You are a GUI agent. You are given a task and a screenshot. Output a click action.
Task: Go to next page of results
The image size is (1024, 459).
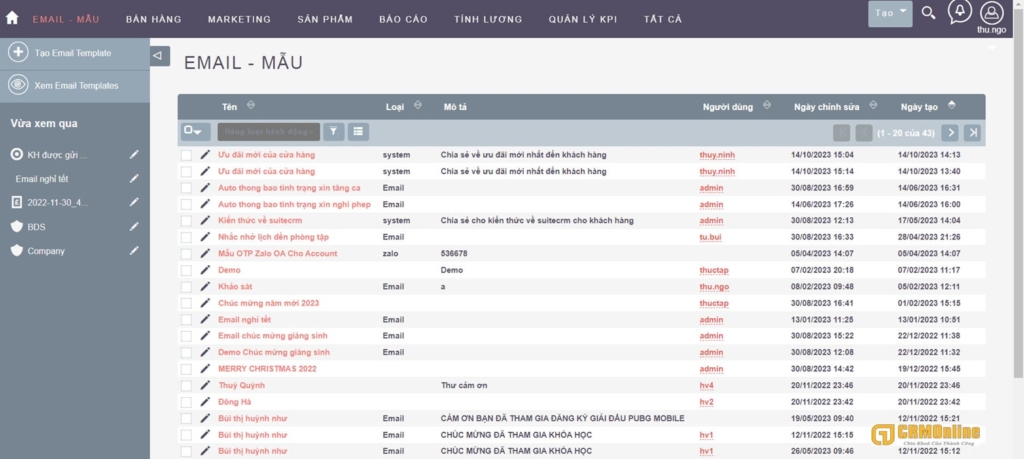pos(950,132)
